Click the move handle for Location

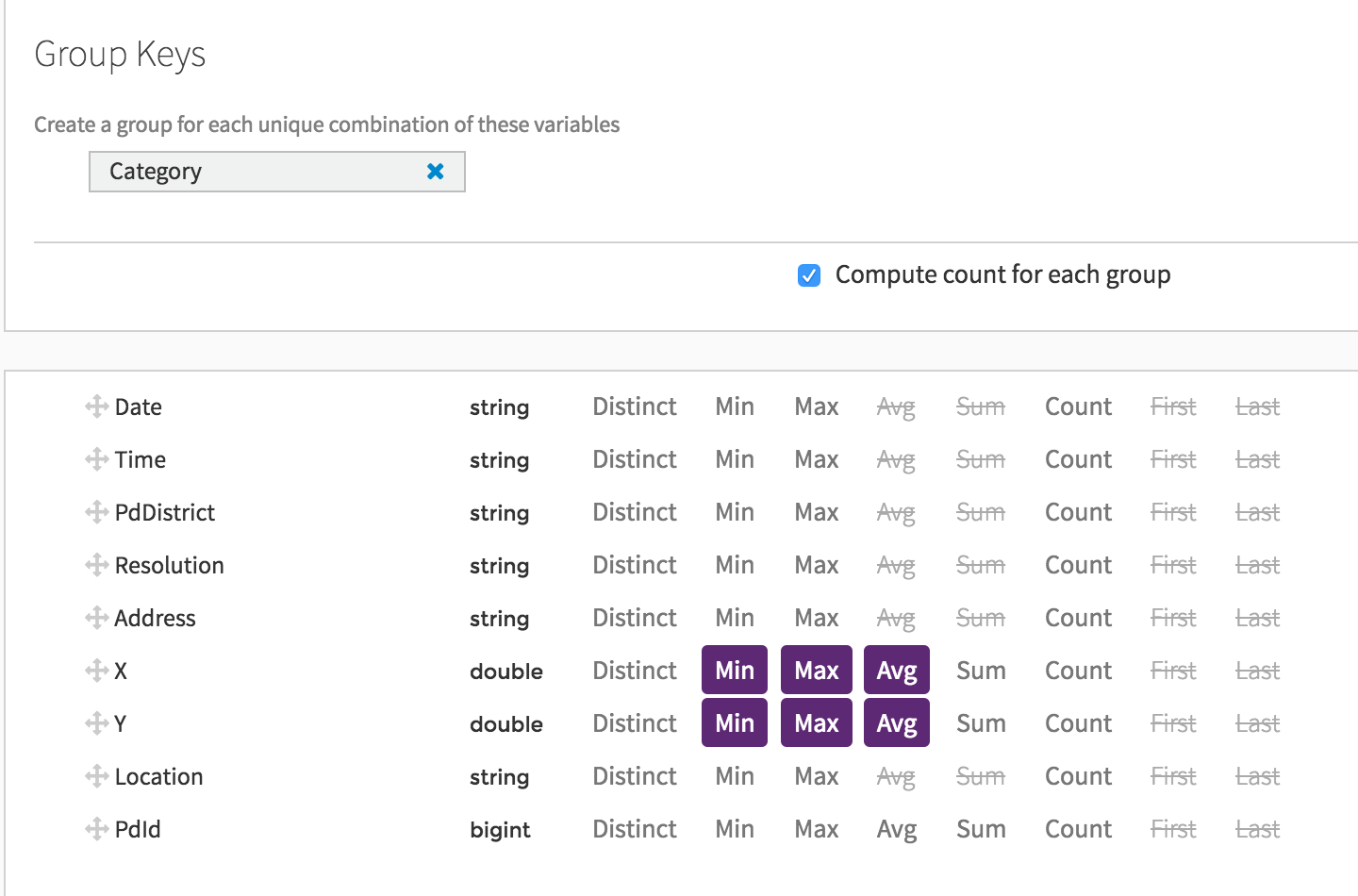96,776
